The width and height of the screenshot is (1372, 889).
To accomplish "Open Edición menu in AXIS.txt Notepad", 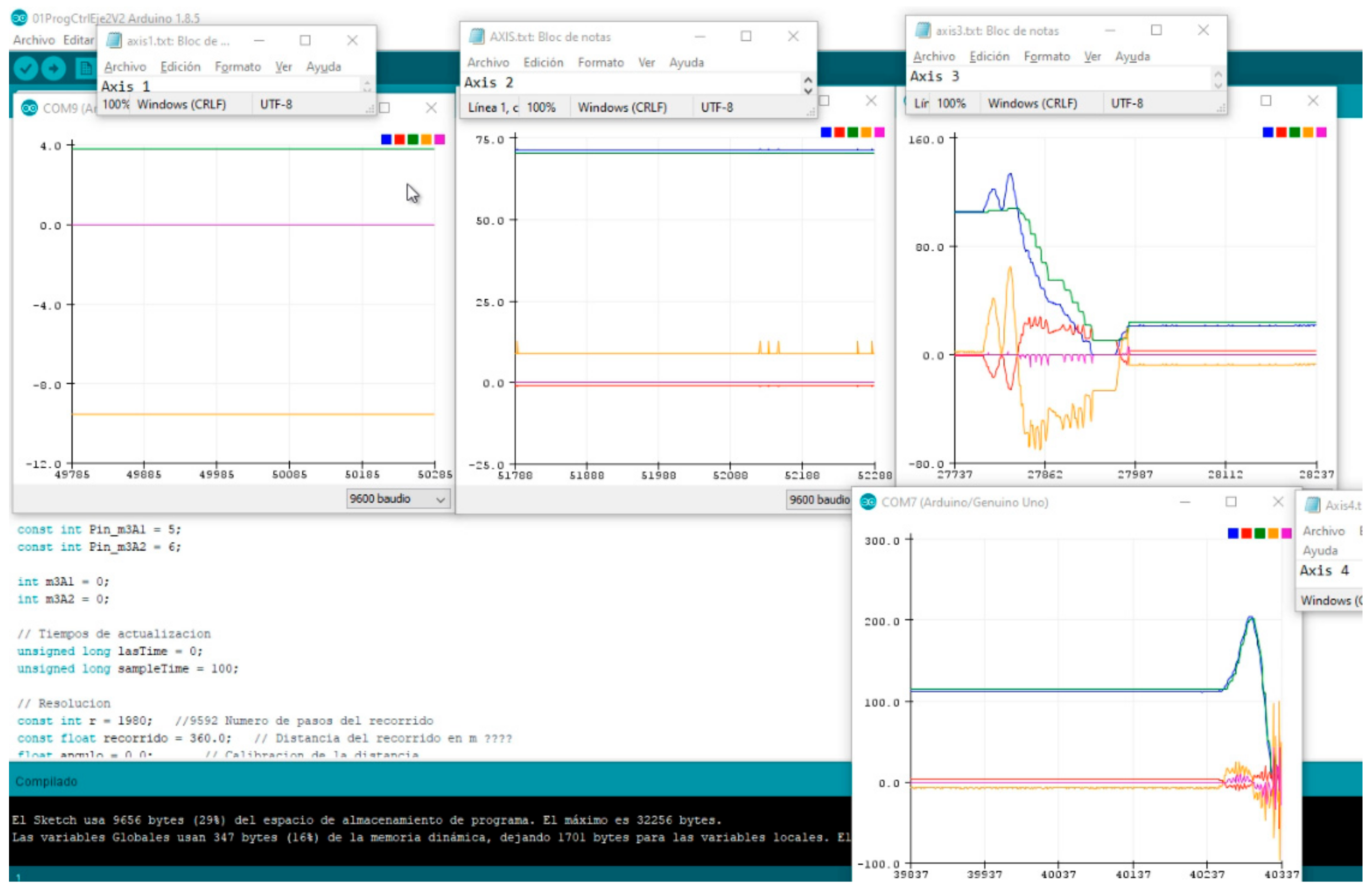I will click(543, 62).
